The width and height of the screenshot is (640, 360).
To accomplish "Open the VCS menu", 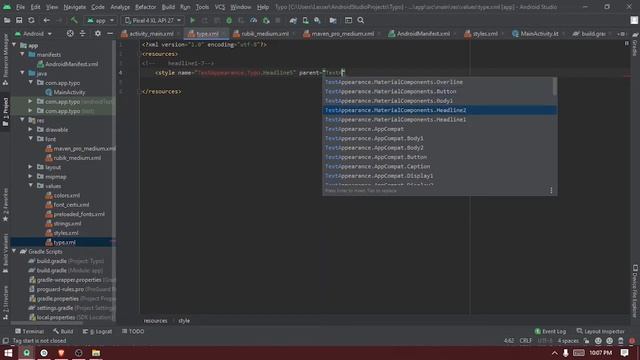I will [220, 7].
